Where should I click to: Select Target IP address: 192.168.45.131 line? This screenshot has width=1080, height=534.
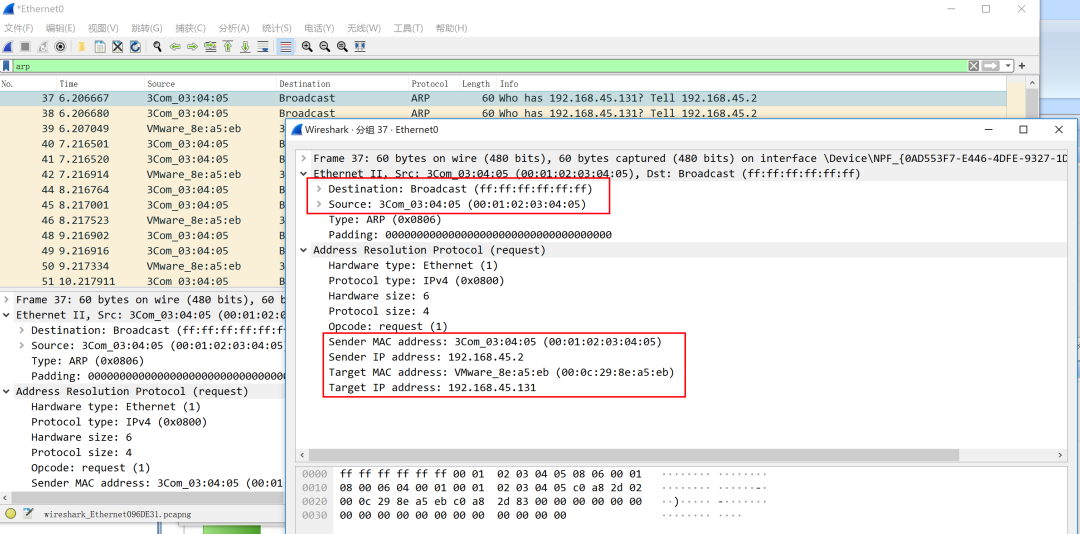[x=433, y=388]
